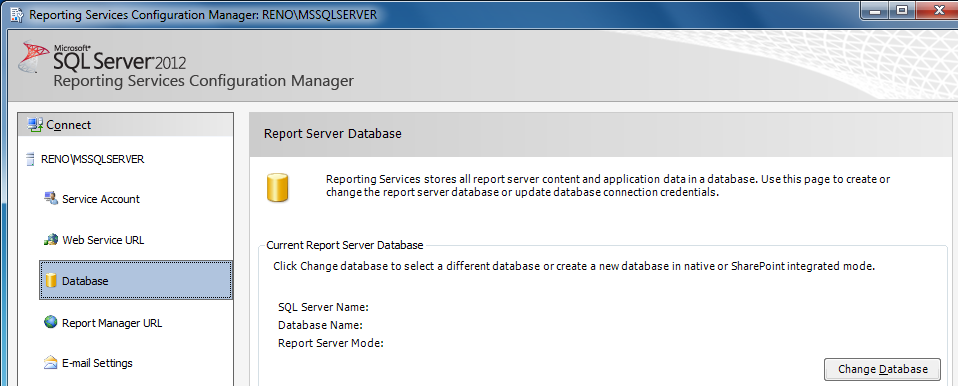Click the Change Database button
The width and height of the screenshot is (958, 386).
[x=882, y=369]
